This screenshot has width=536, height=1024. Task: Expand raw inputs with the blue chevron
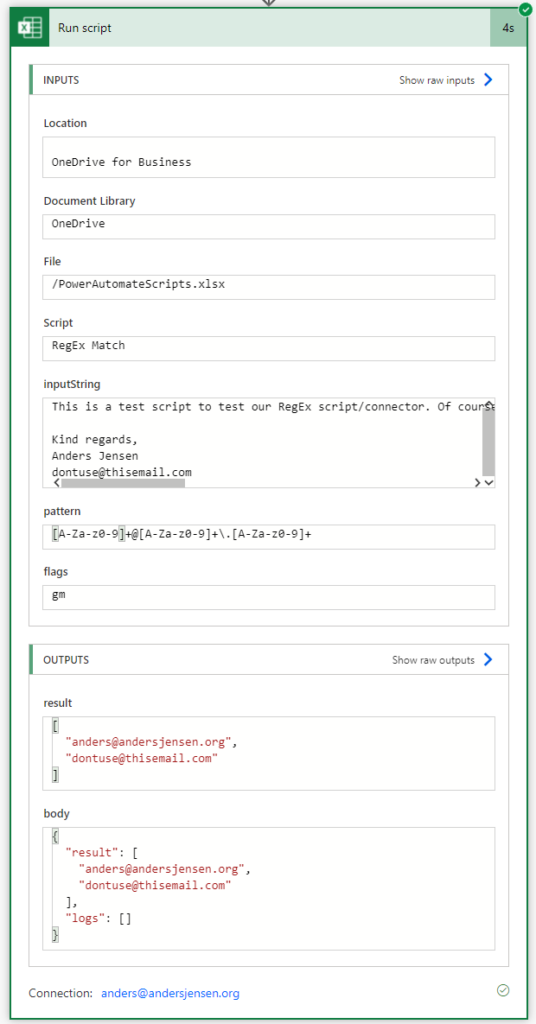click(x=488, y=80)
